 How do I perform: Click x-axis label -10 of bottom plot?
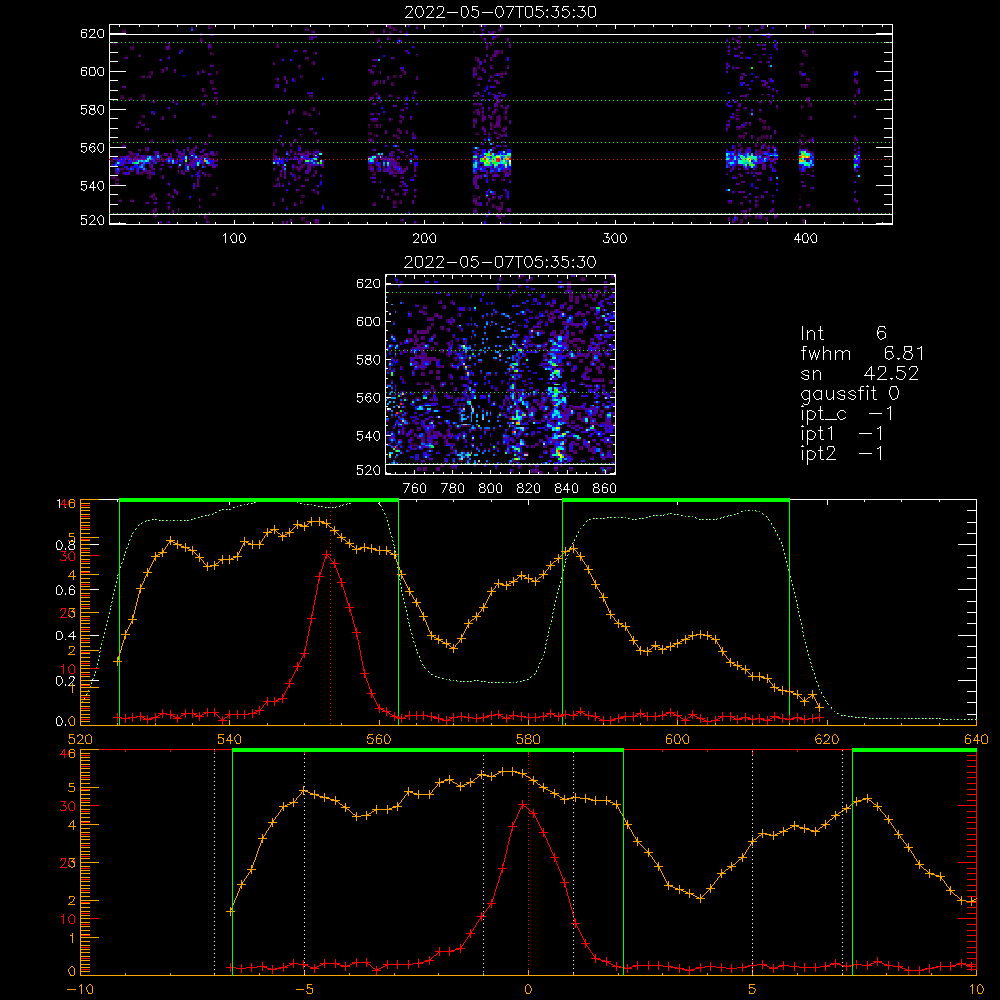(80, 989)
